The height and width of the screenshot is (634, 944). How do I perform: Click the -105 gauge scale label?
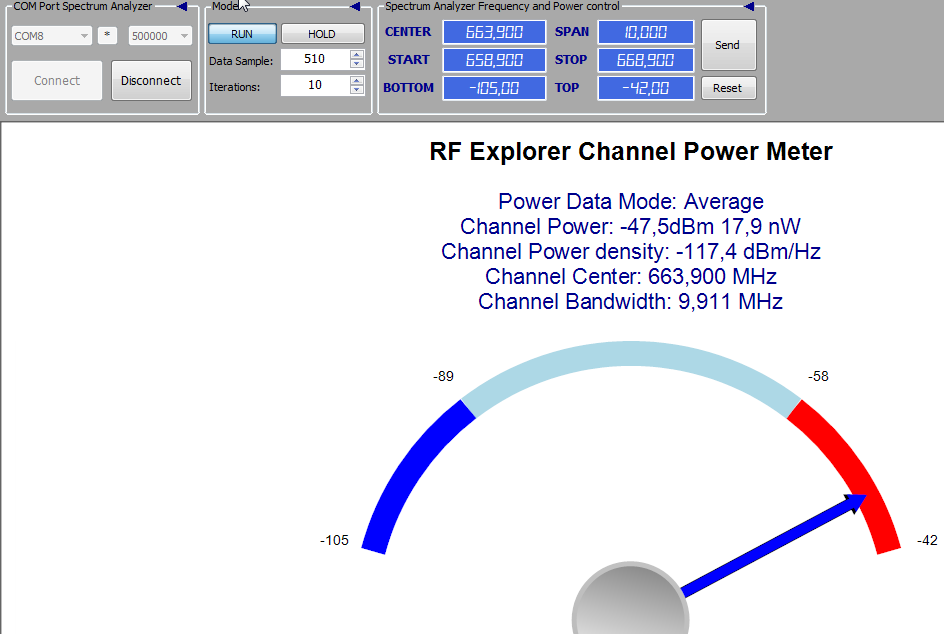tap(334, 540)
